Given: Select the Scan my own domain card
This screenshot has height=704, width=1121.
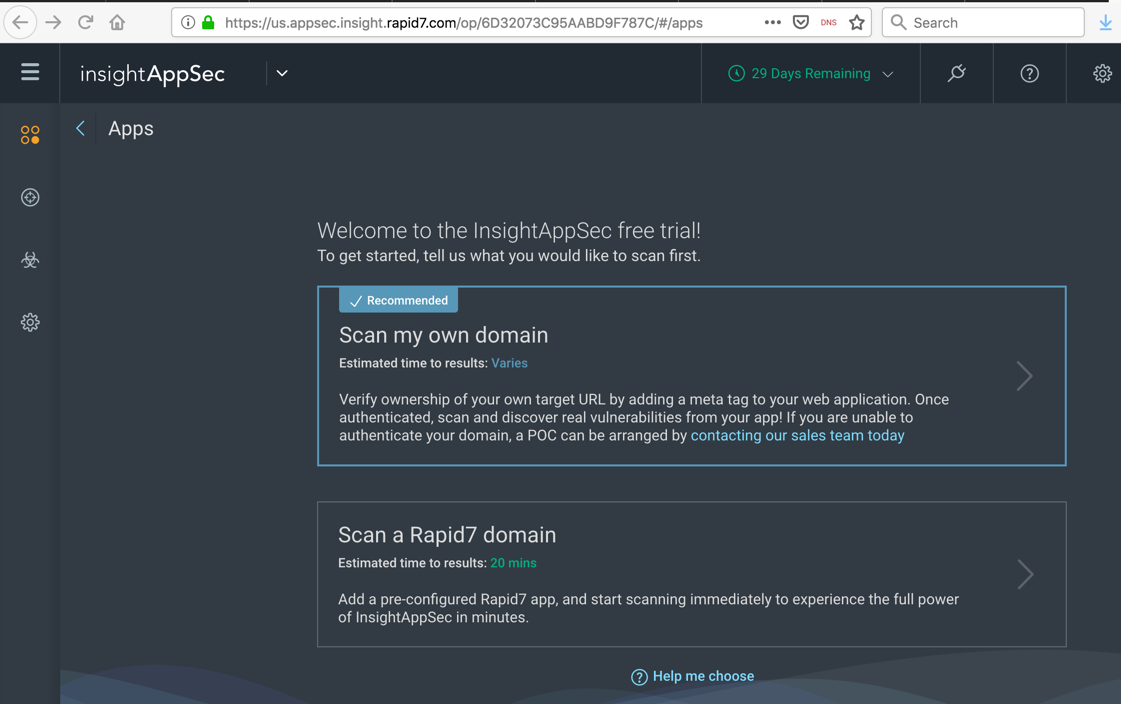Looking at the screenshot, I should click(691, 376).
